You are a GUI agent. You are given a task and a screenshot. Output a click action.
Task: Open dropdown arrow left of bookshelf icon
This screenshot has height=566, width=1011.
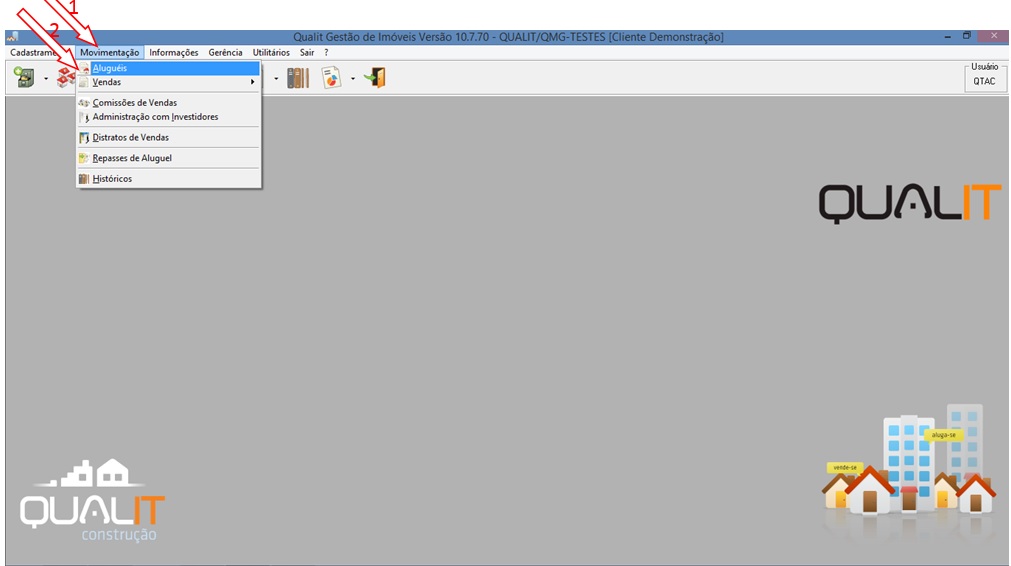(x=276, y=79)
